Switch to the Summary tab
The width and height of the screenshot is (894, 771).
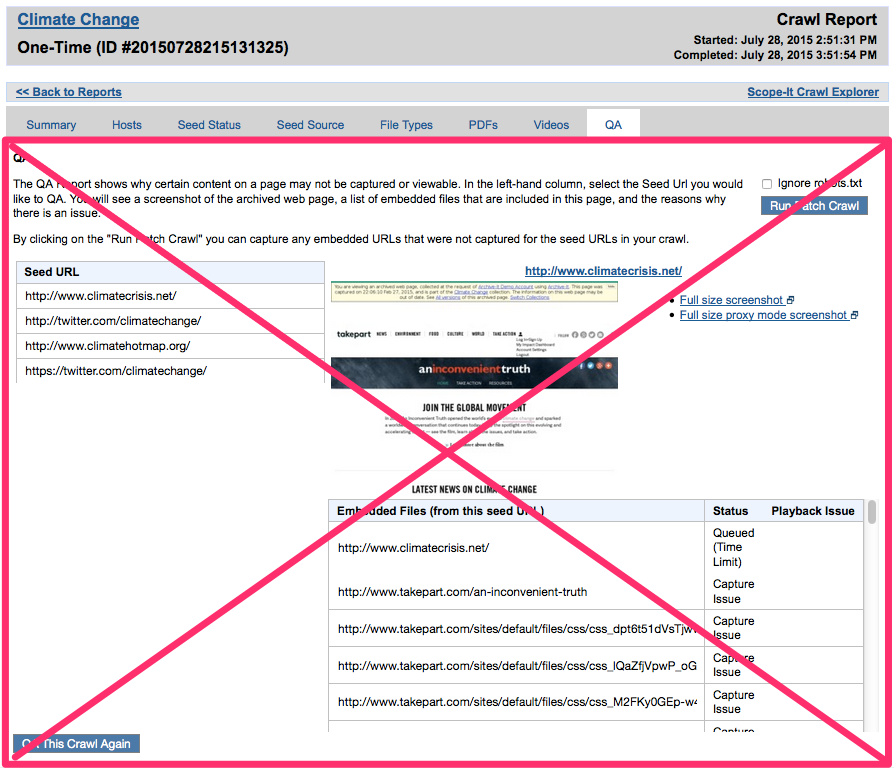pos(51,125)
